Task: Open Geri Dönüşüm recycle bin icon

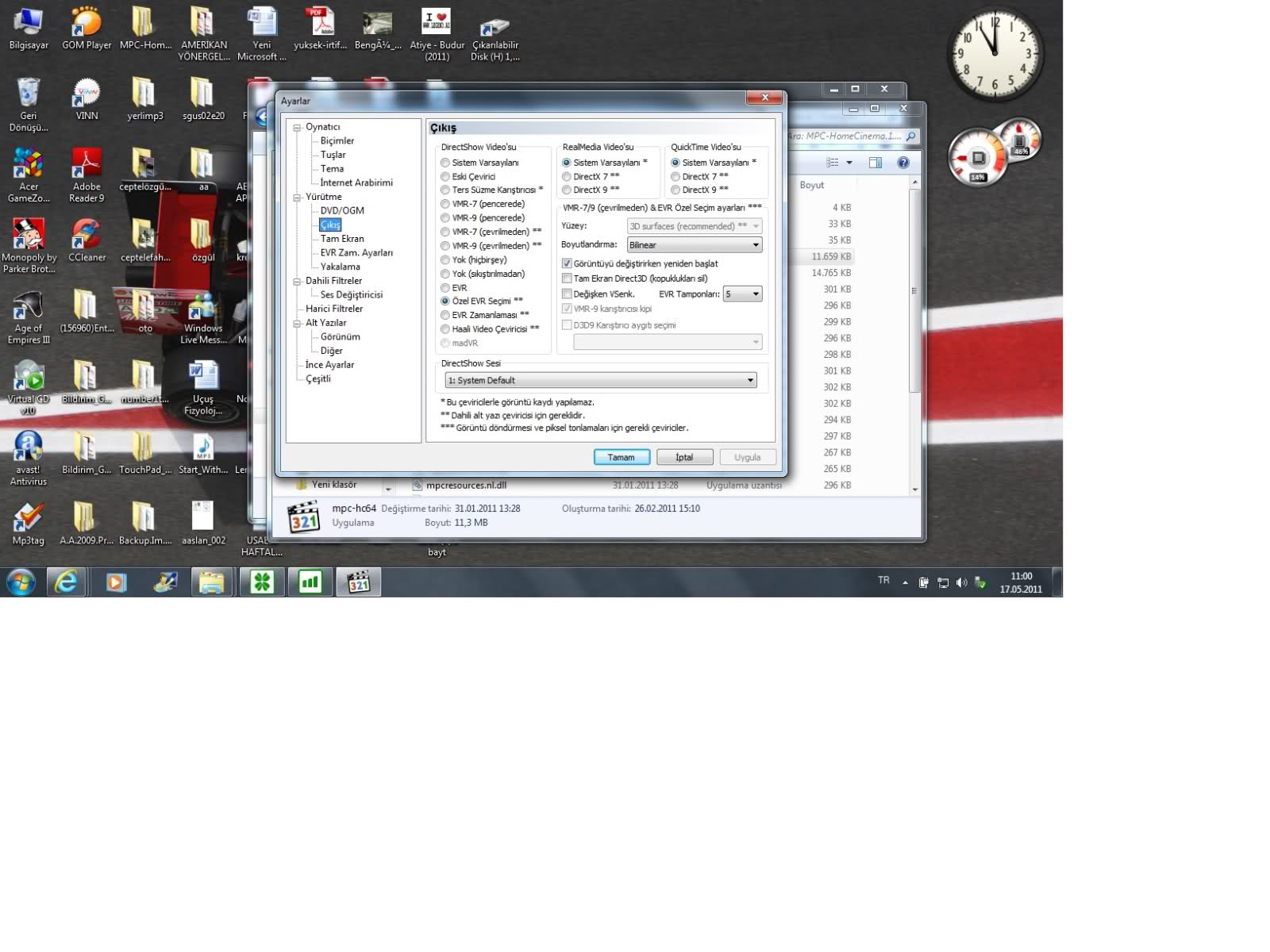Action: click(x=29, y=105)
